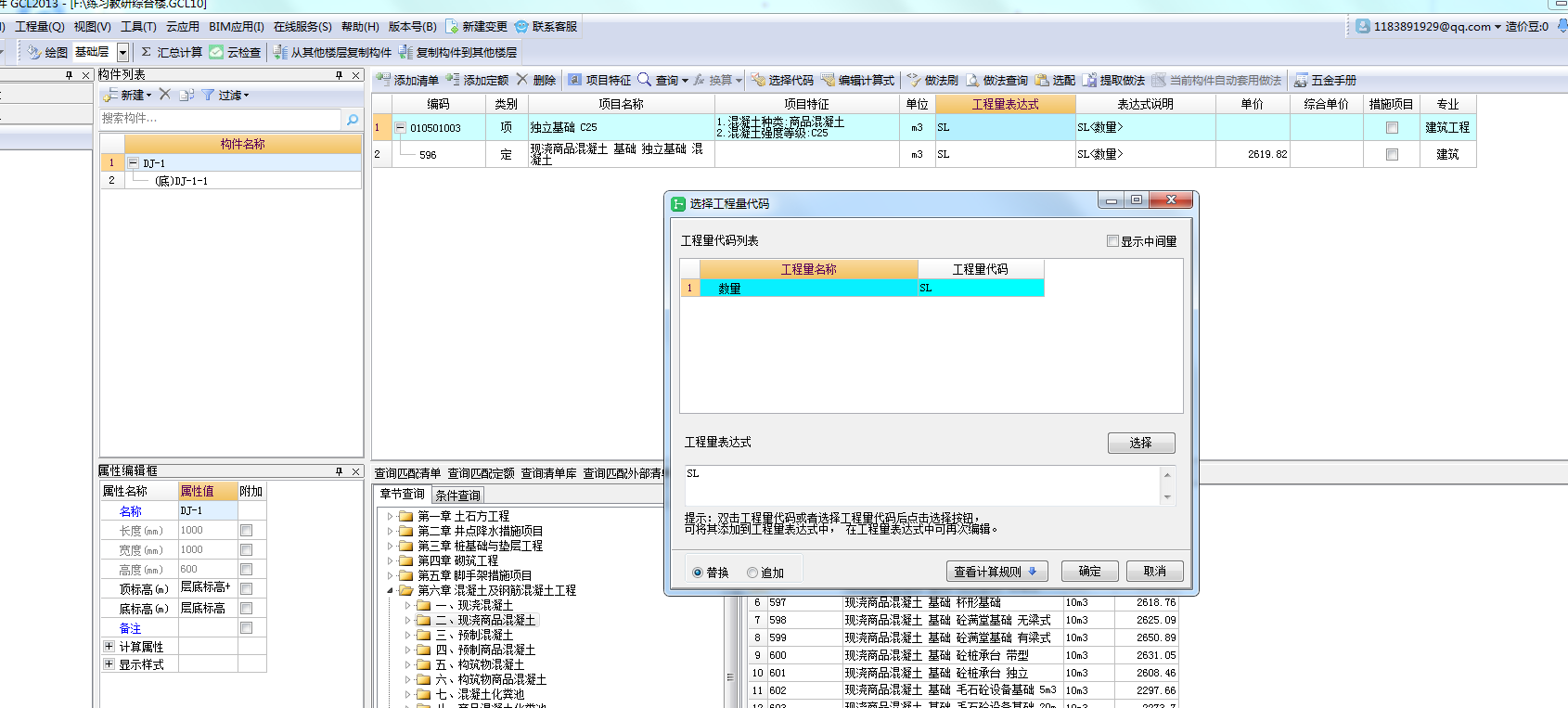Expand 第一章 土石方工程 tree node

(390, 516)
